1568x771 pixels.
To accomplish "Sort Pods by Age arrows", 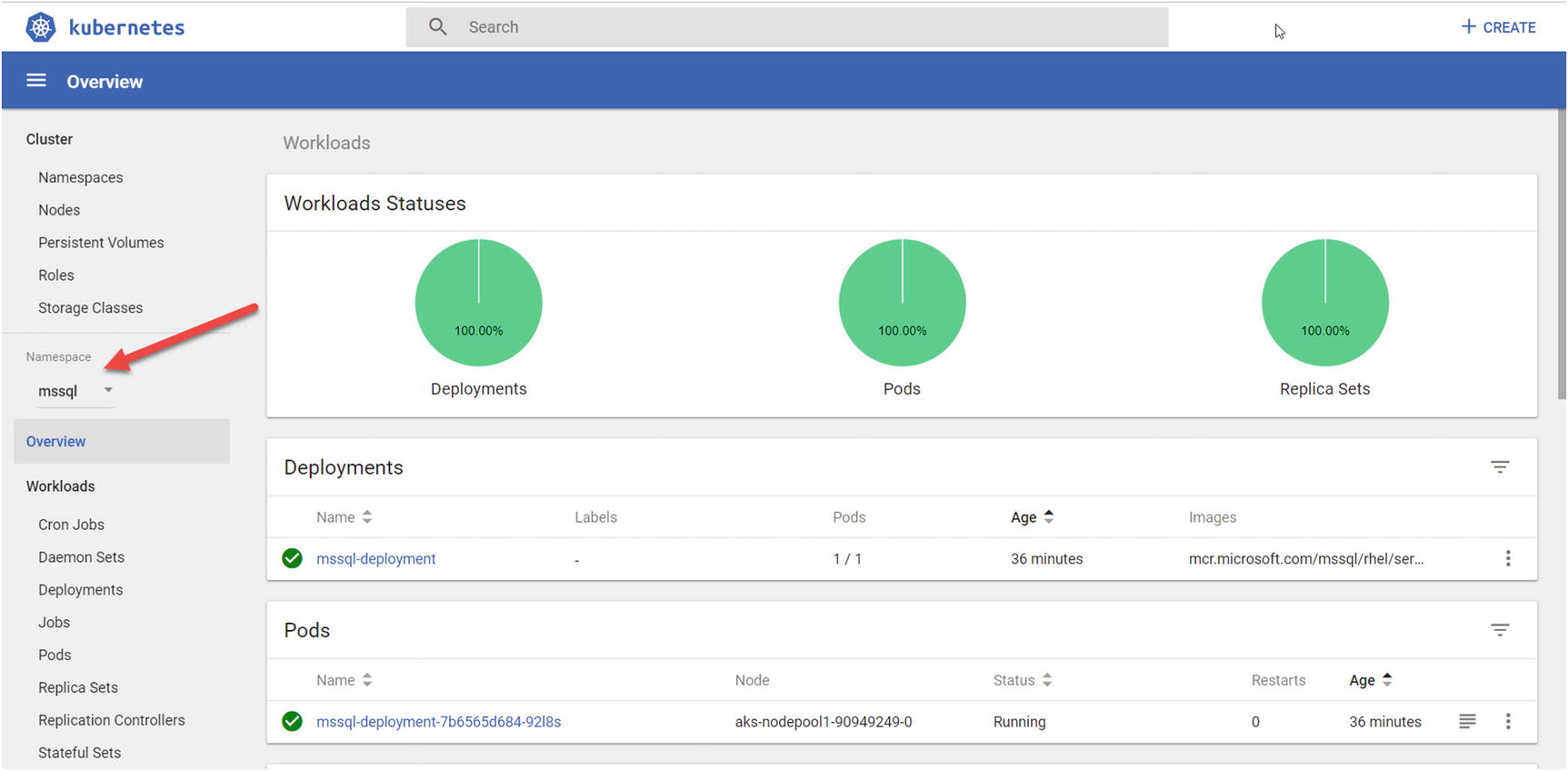I will click(1387, 679).
